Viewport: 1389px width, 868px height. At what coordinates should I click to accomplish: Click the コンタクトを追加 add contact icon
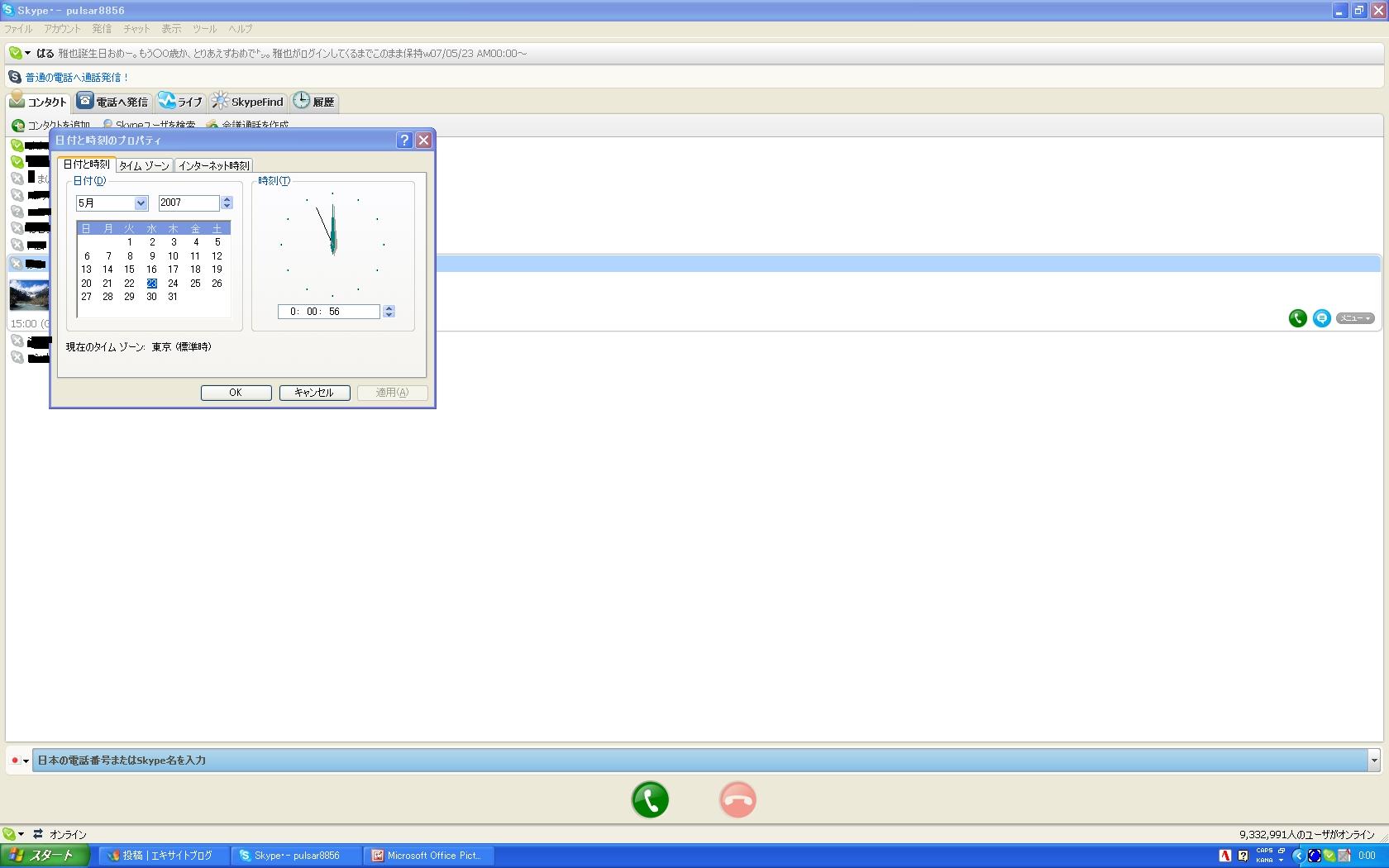(18, 126)
